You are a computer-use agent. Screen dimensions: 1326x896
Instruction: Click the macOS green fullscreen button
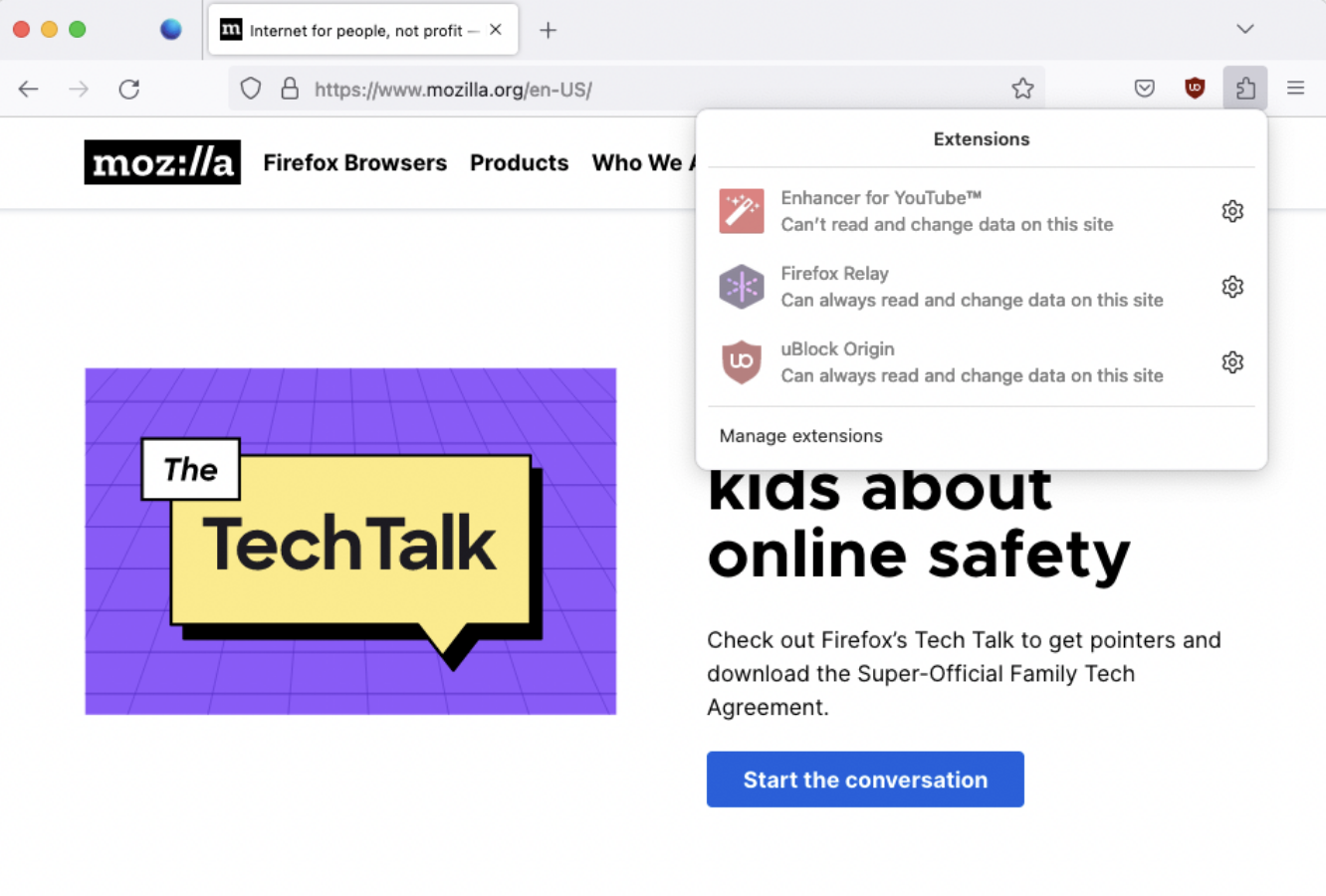pyautogui.click(x=77, y=30)
